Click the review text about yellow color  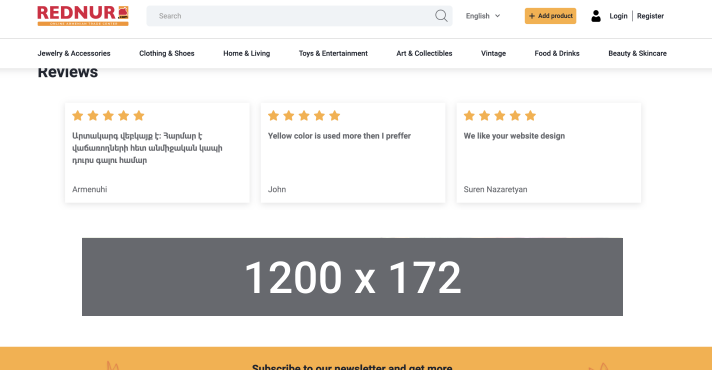coord(339,136)
